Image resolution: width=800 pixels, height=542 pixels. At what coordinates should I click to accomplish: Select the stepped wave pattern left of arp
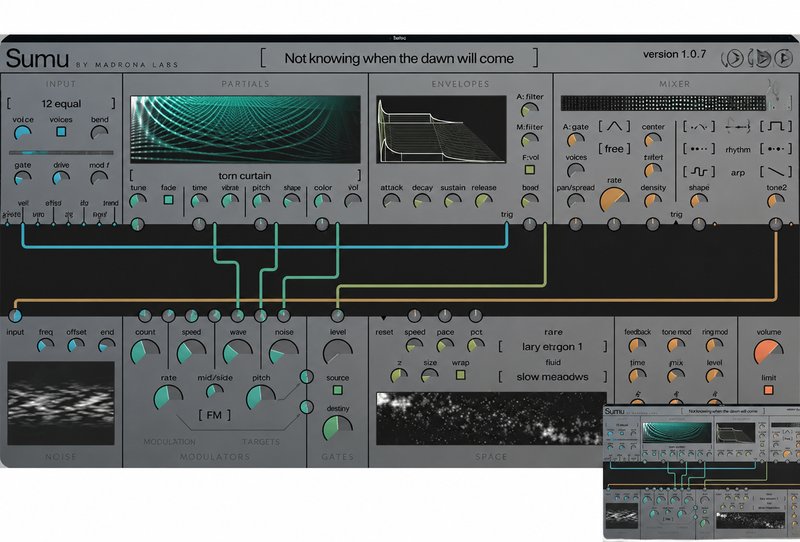(x=699, y=171)
